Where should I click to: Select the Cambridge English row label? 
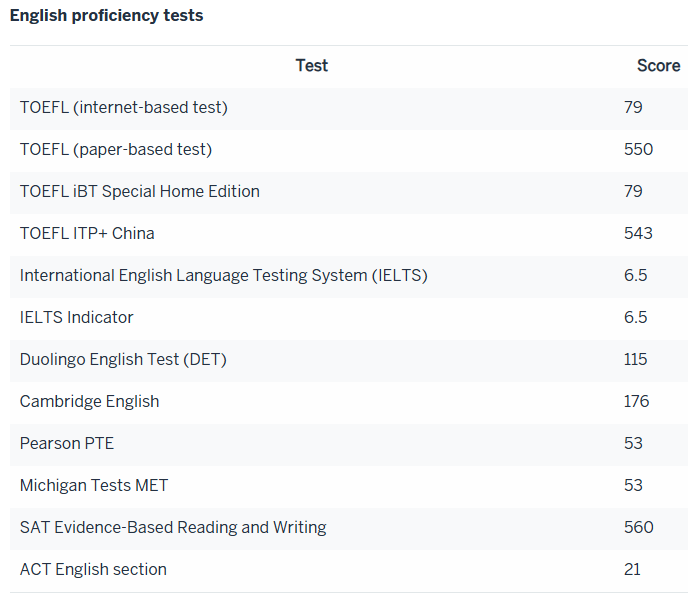[x=90, y=402]
